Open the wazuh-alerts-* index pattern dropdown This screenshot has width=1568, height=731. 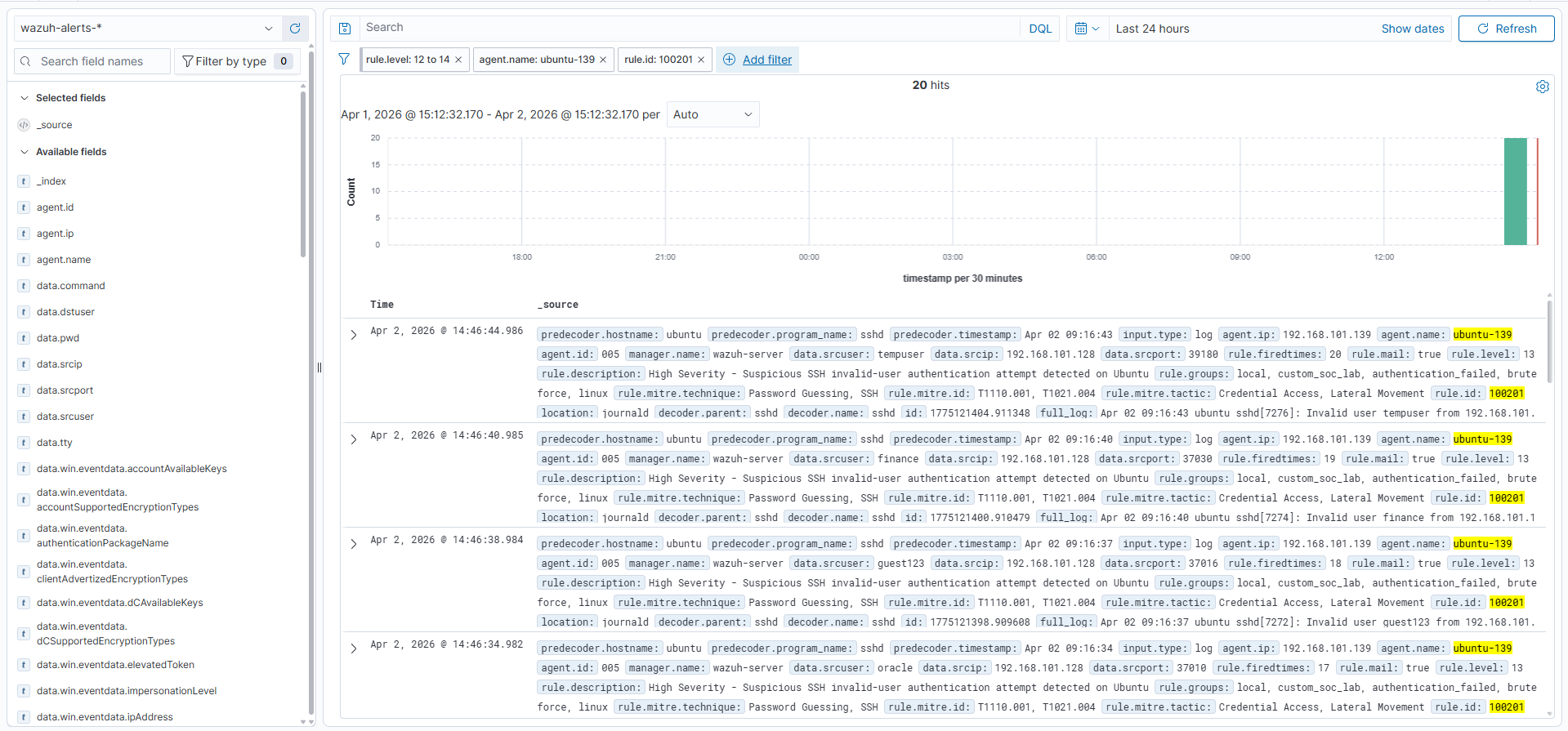tap(147, 29)
